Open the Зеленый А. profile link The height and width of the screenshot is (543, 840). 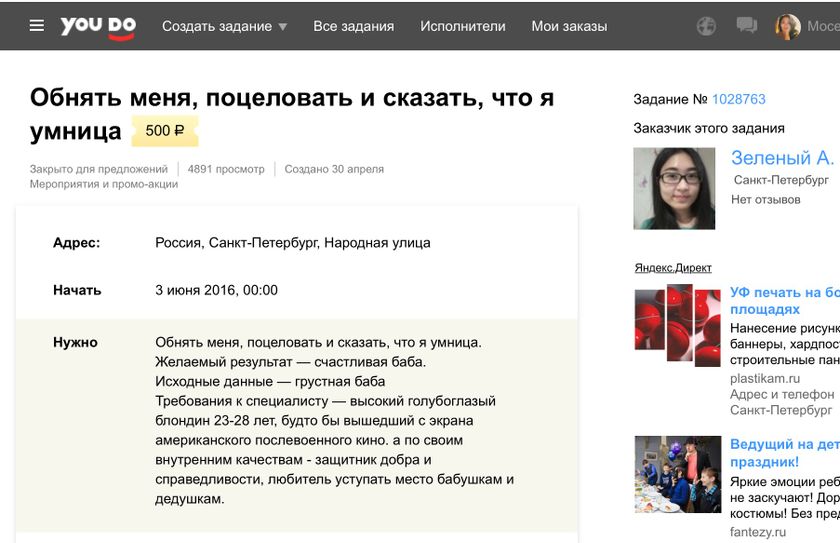(782, 158)
